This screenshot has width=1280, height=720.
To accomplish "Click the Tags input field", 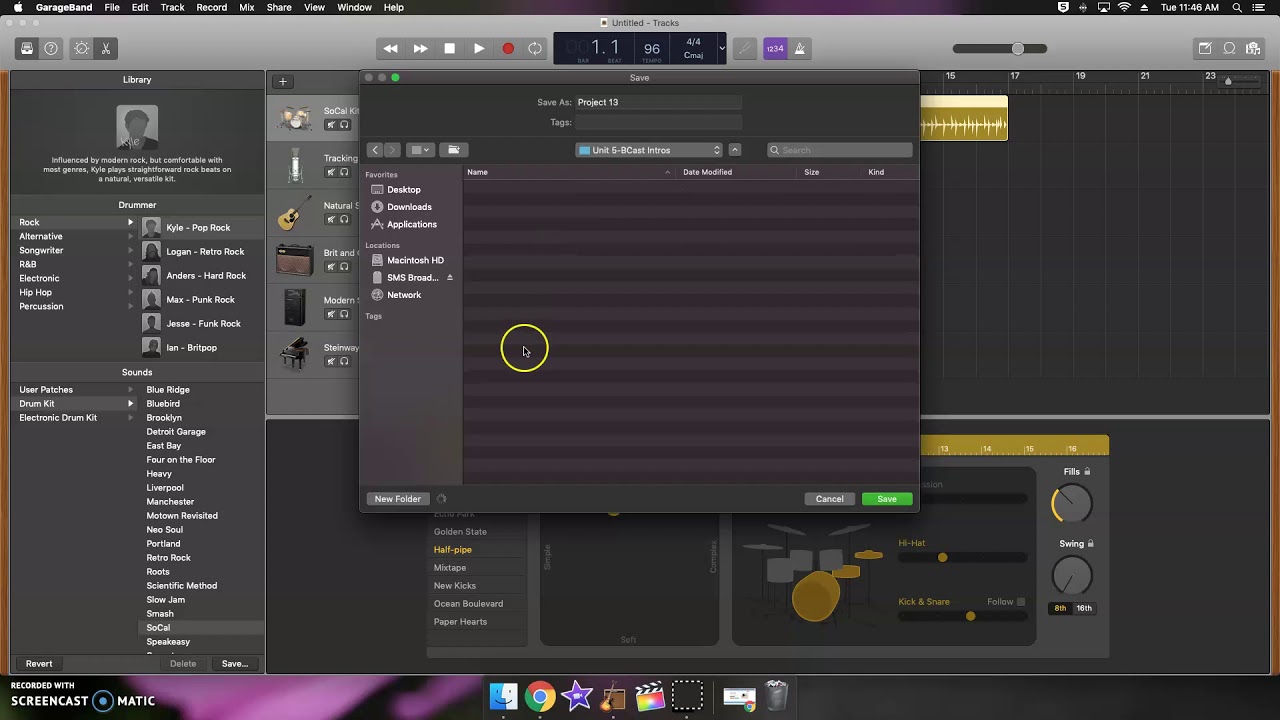I will pyautogui.click(x=658, y=122).
